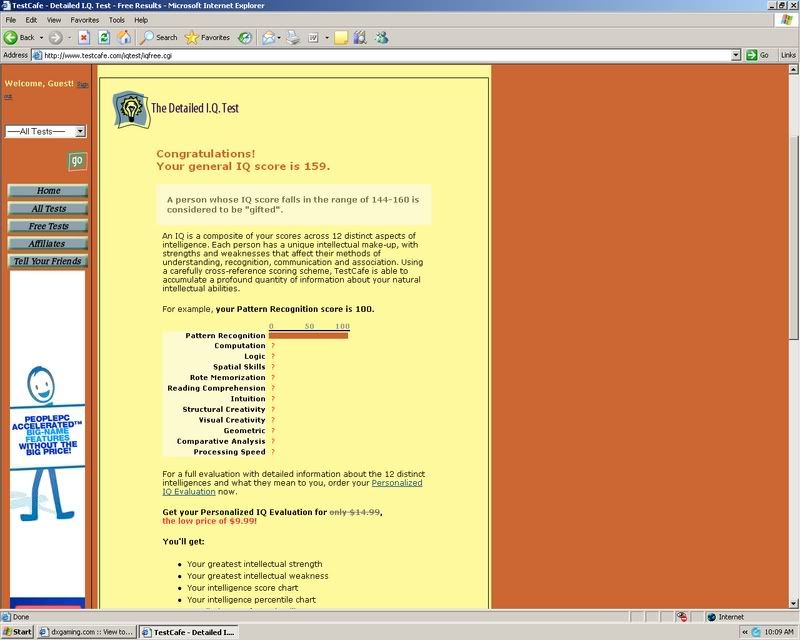Expand the All Tests dropdown
The height and width of the screenshot is (640, 800).
click(80, 131)
